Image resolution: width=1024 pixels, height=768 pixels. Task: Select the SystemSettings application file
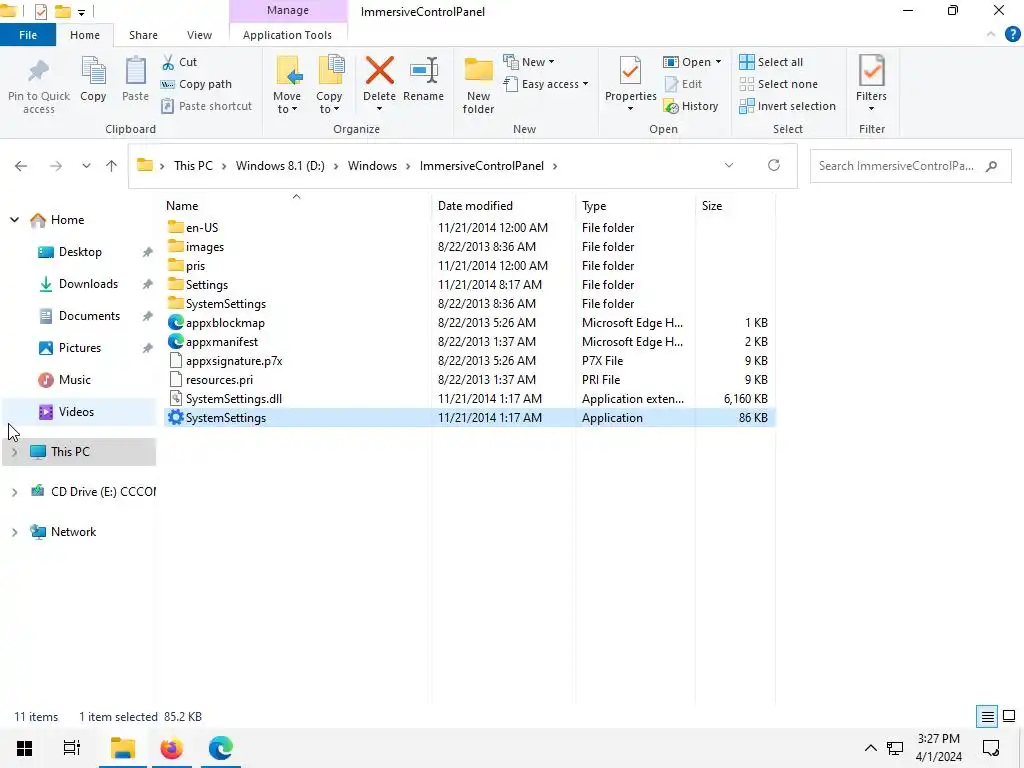469,418
